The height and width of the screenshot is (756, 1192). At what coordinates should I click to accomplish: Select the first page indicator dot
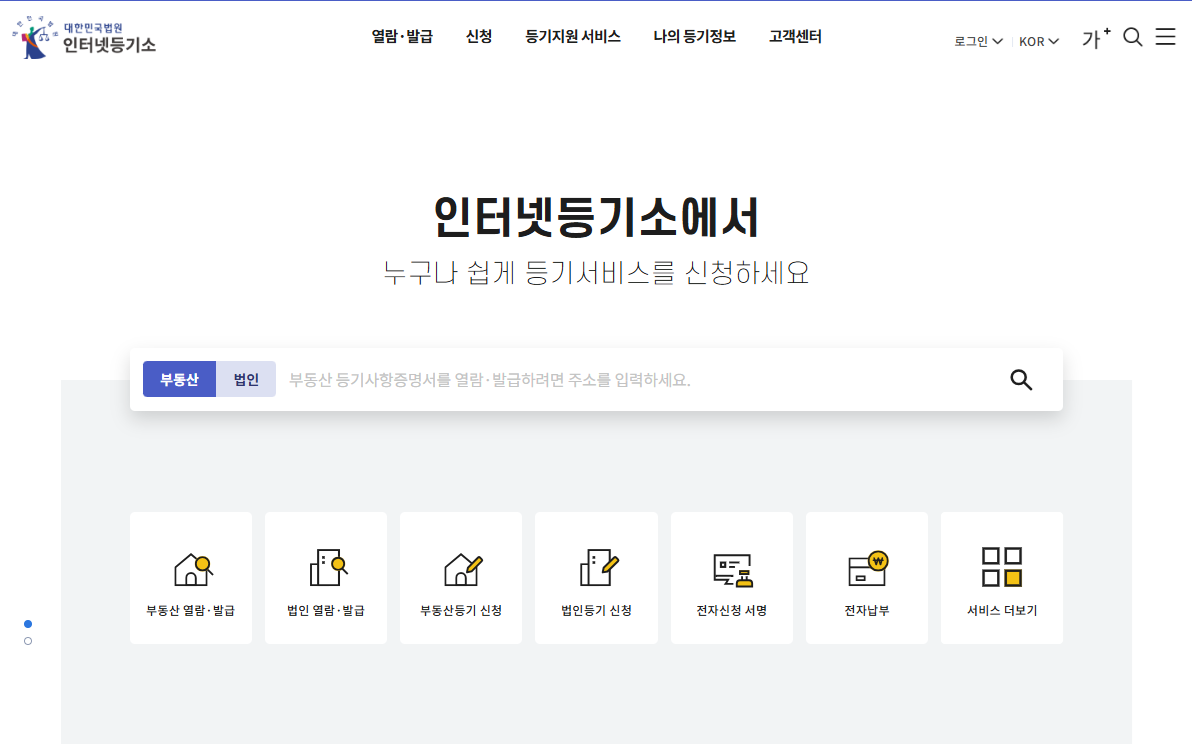pos(28,624)
